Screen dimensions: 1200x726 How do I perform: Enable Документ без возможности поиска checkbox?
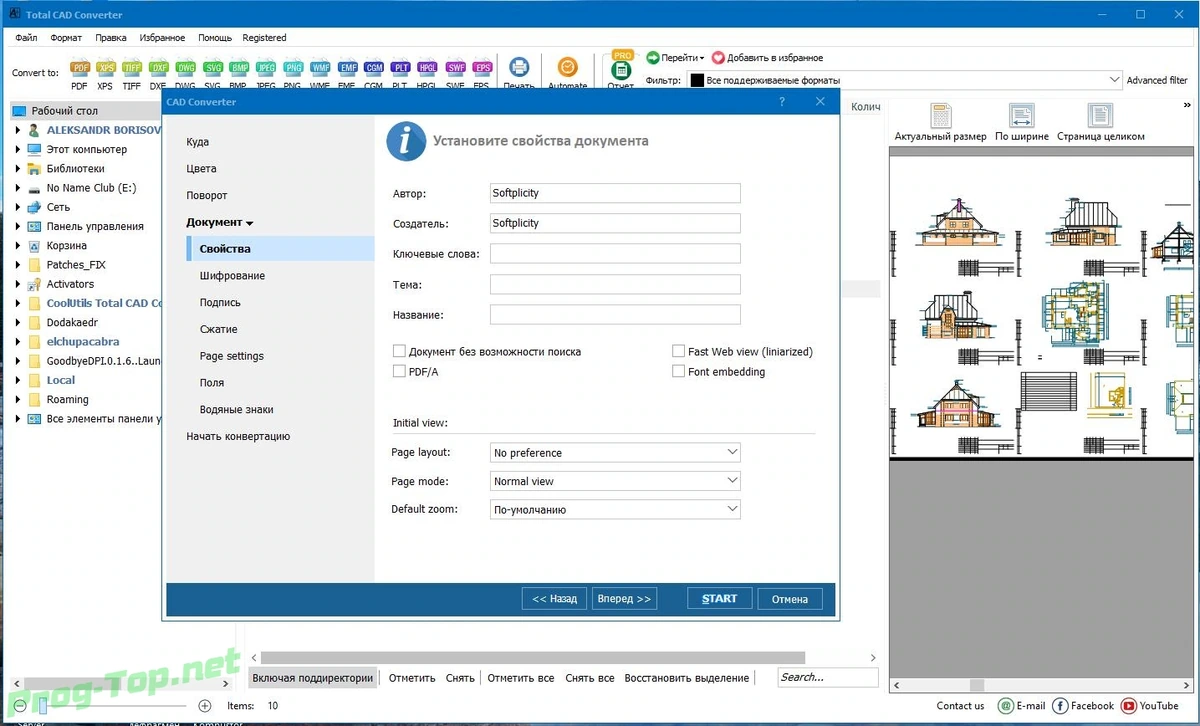[x=399, y=351]
